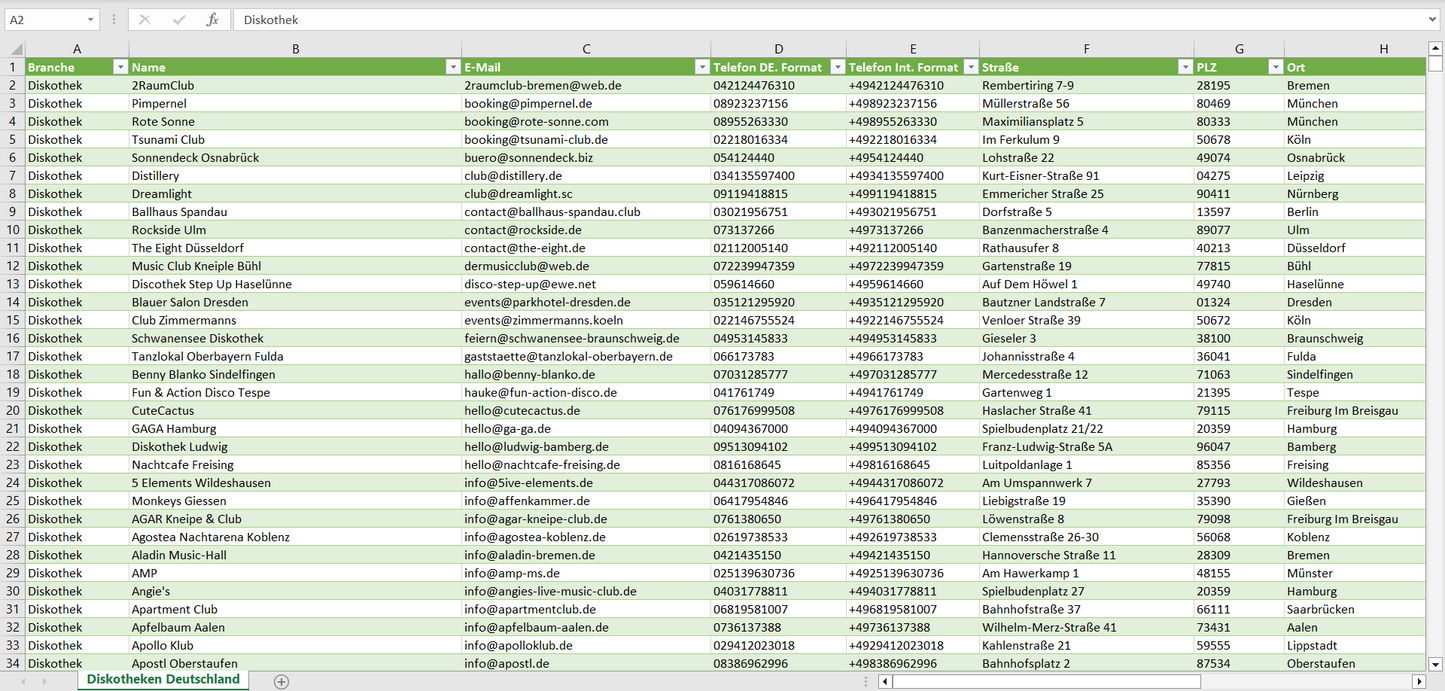1445x691 pixels.
Task: Add a new sheet with the plus button
Action: [282, 681]
